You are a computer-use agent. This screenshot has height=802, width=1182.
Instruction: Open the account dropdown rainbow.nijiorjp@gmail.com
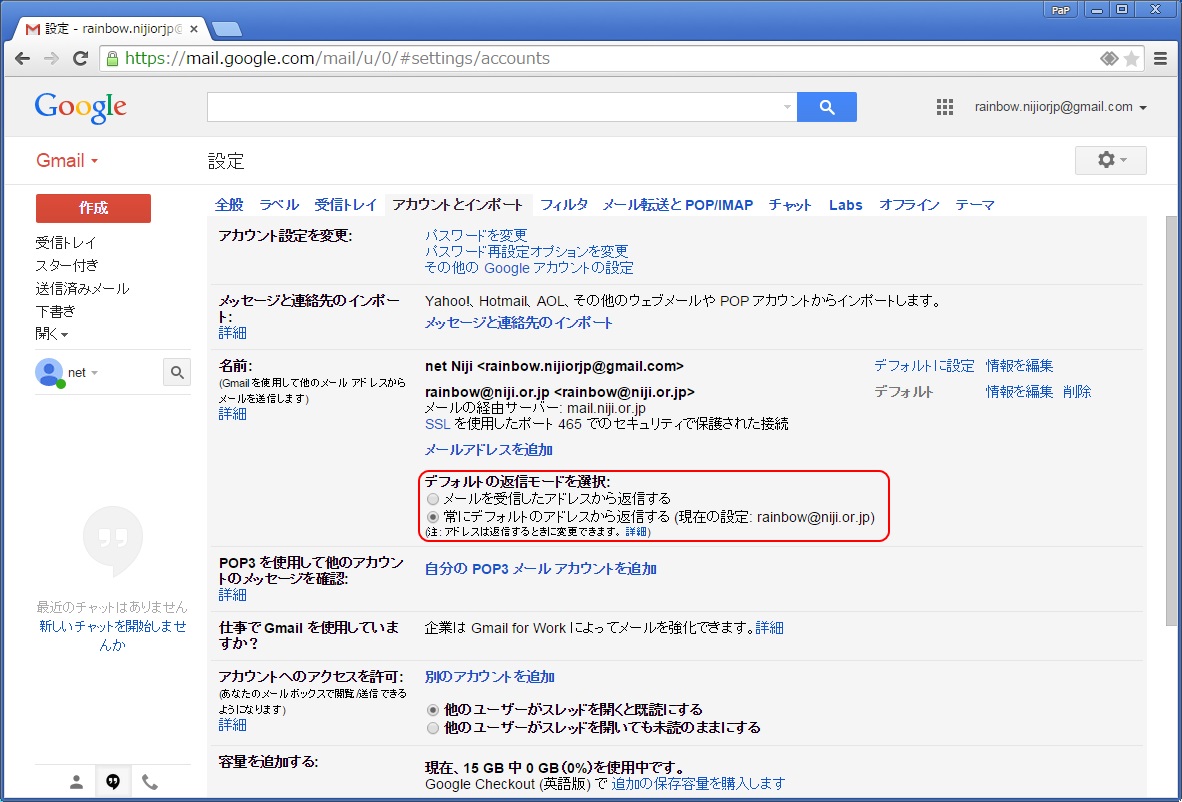(x=1061, y=107)
